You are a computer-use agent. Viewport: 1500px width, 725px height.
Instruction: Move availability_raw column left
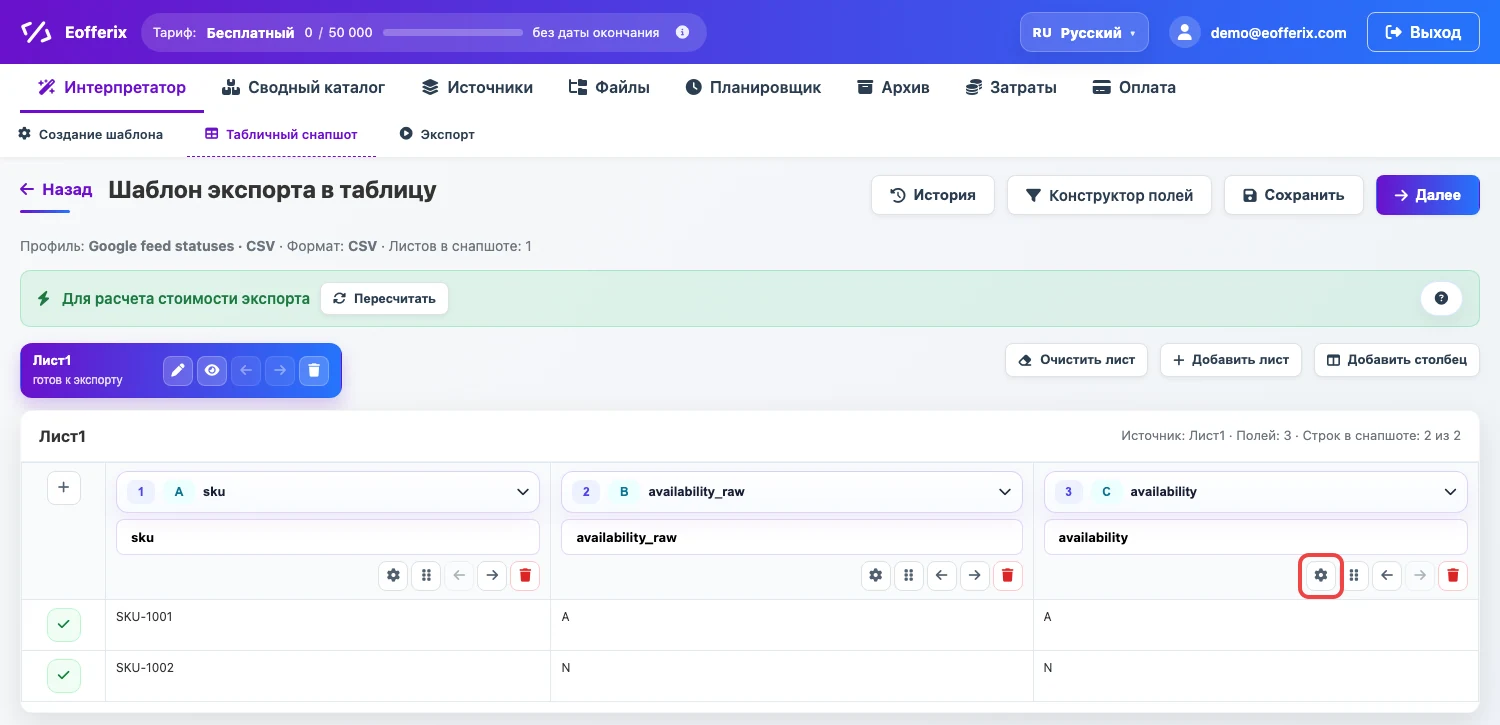point(942,575)
